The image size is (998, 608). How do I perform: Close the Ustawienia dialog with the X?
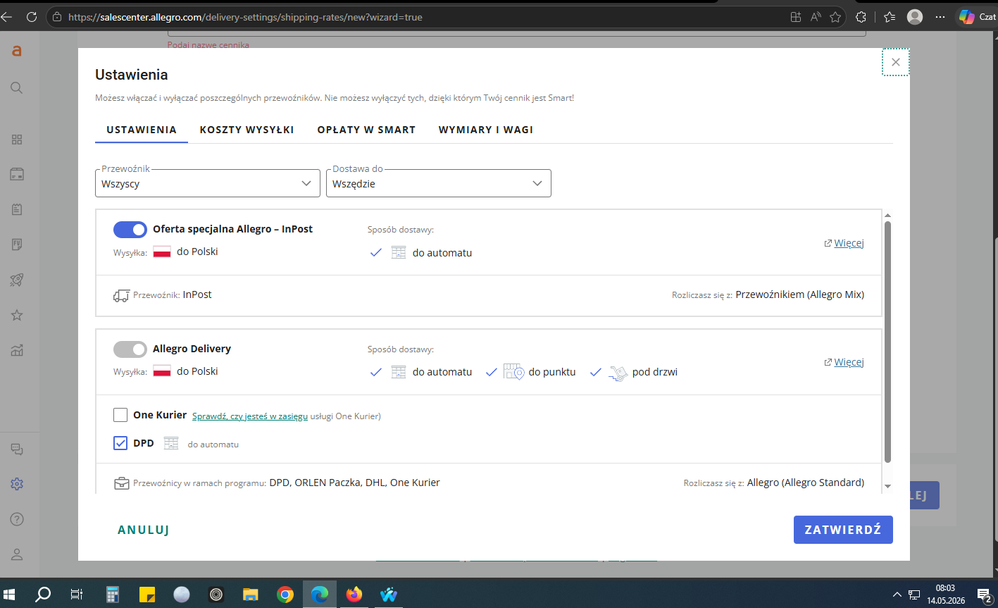pos(896,62)
